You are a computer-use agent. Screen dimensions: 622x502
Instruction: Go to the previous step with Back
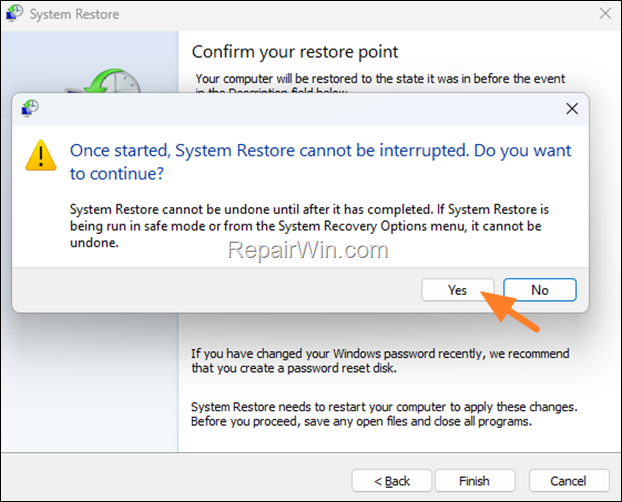point(392,481)
